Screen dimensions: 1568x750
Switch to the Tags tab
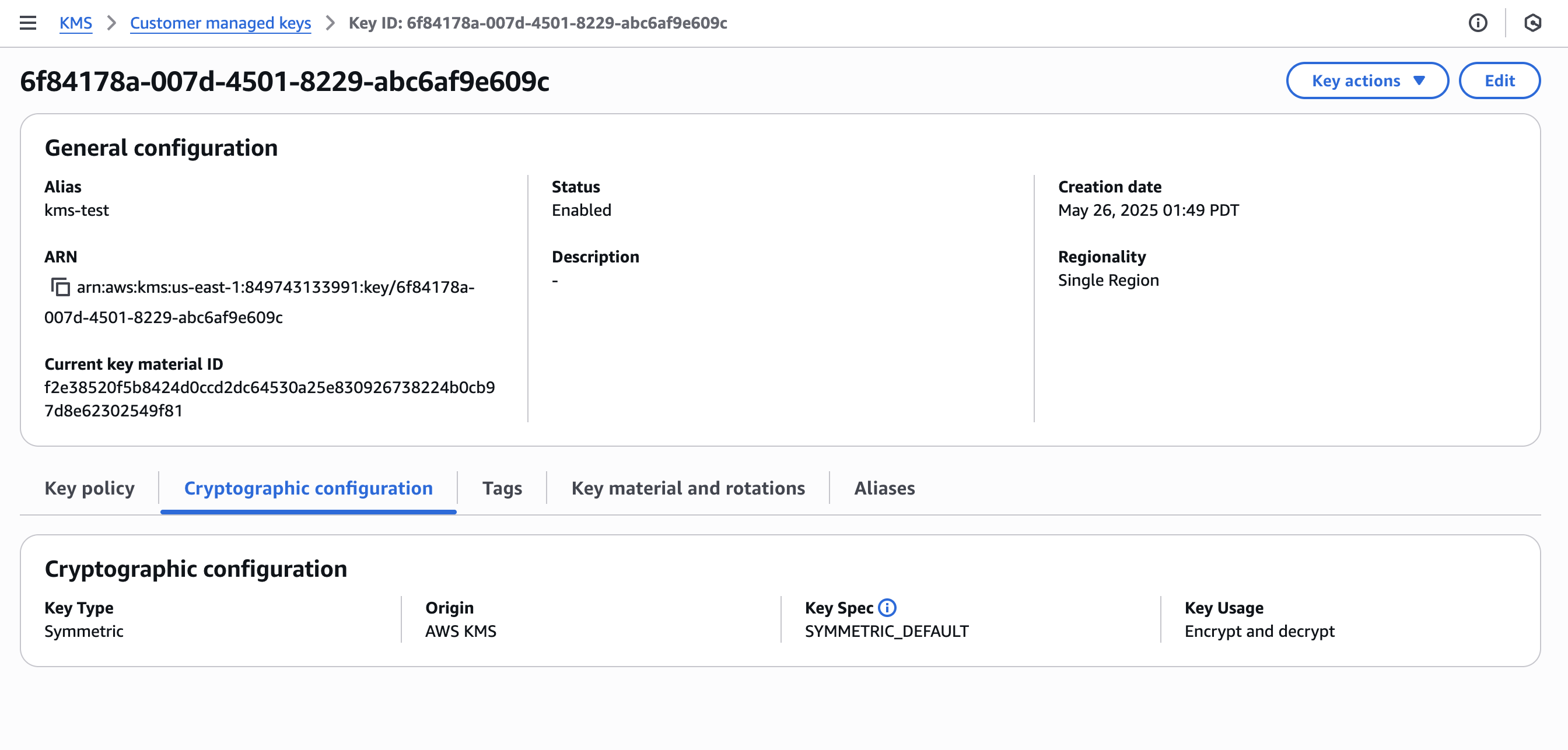coord(502,488)
